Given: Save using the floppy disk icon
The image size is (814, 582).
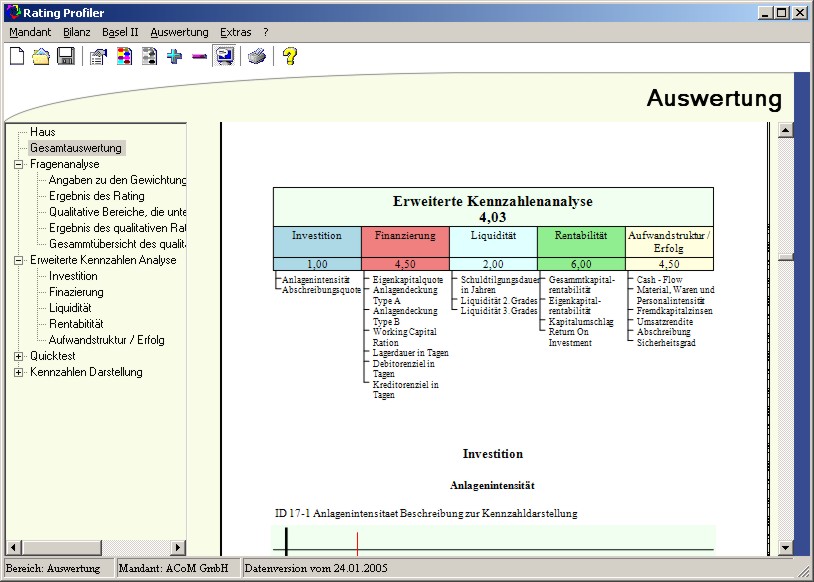Looking at the screenshot, I should 65,56.
